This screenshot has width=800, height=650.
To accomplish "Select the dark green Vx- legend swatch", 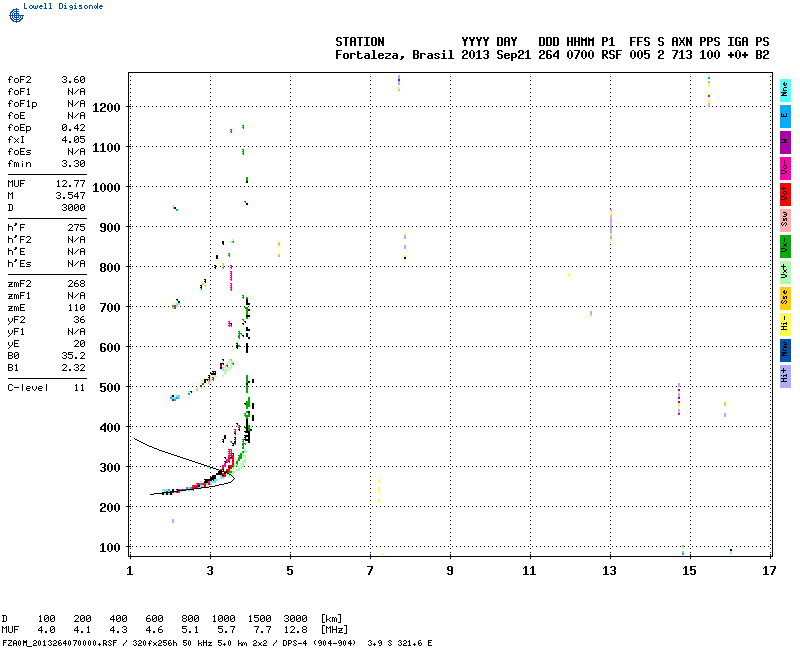I will [x=785, y=246].
